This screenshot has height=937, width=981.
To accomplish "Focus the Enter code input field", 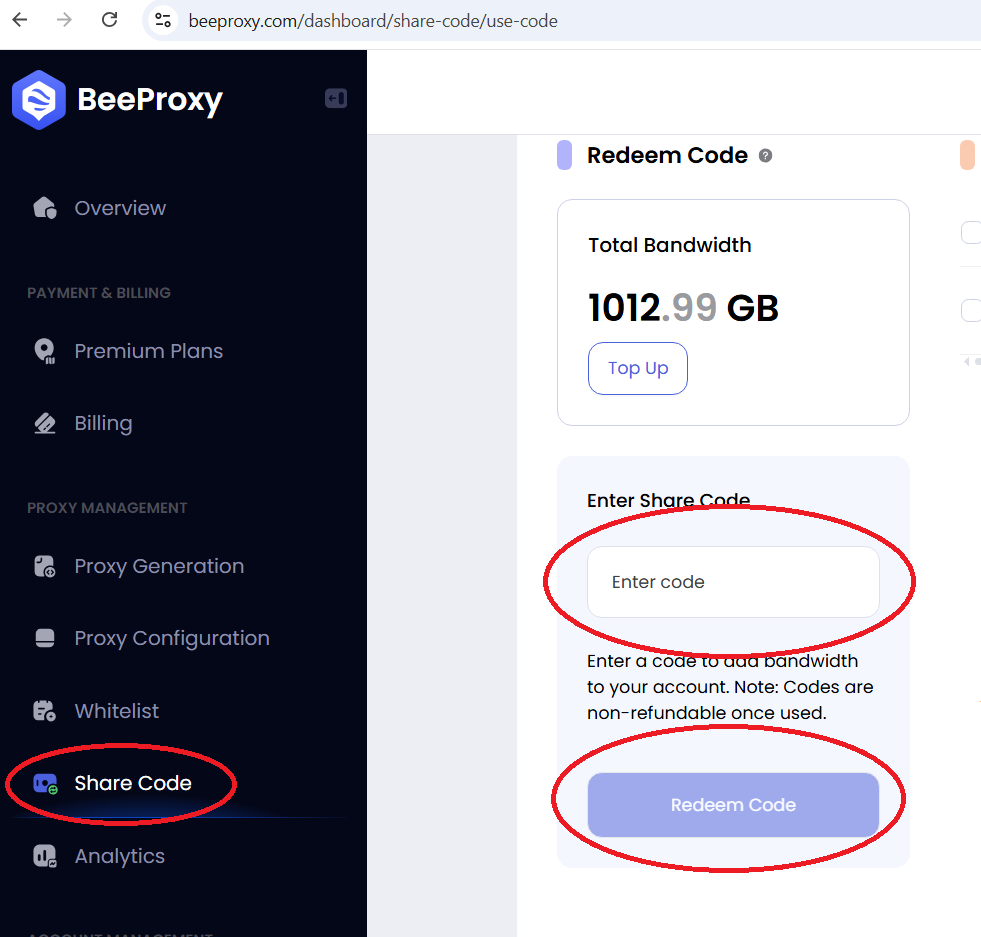I will pos(733,582).
